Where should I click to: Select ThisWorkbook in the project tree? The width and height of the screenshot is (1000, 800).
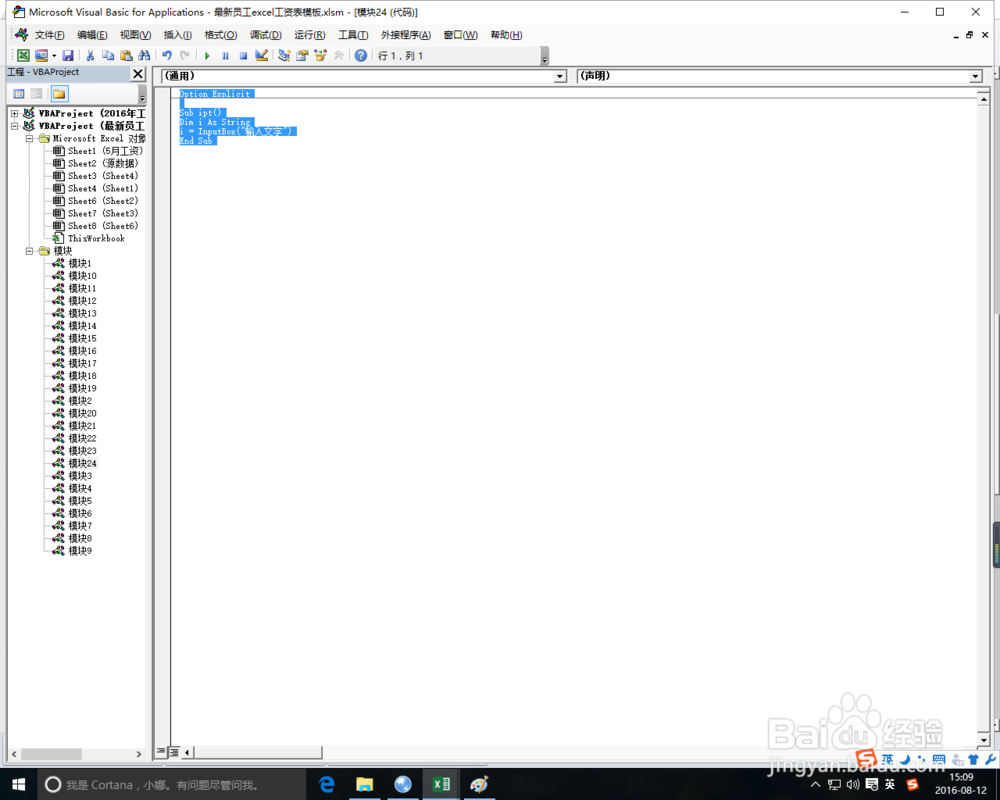tap(96, 239)
